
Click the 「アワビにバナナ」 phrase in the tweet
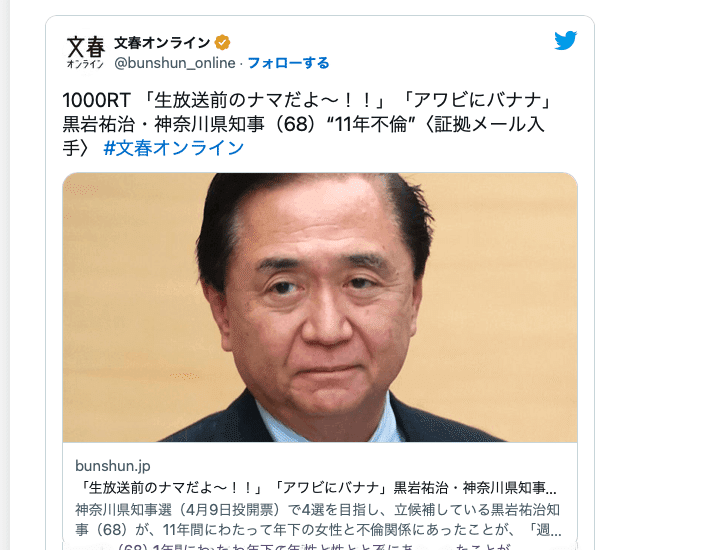pyautogui.click(x=475, y=100)
